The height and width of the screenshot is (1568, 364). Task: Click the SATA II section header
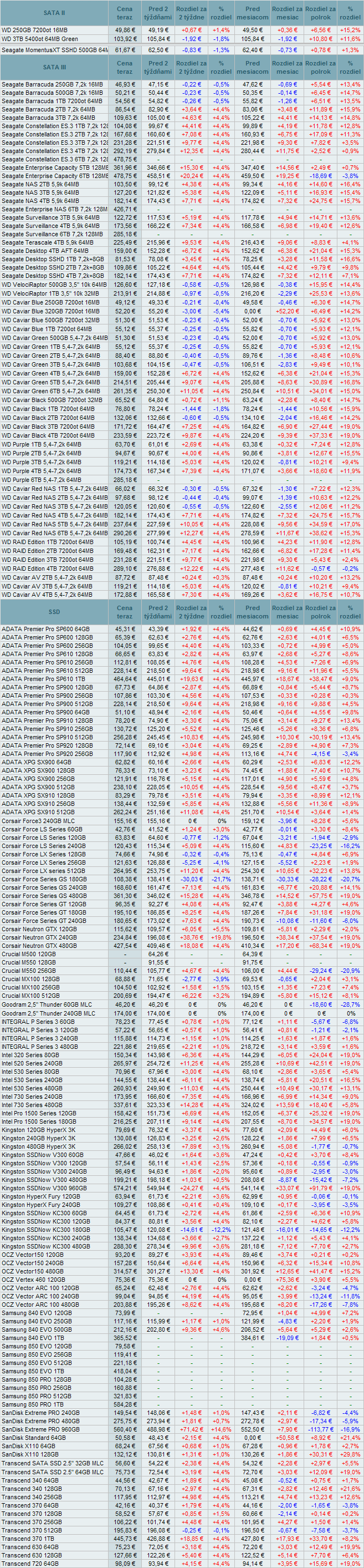(55, 13)
